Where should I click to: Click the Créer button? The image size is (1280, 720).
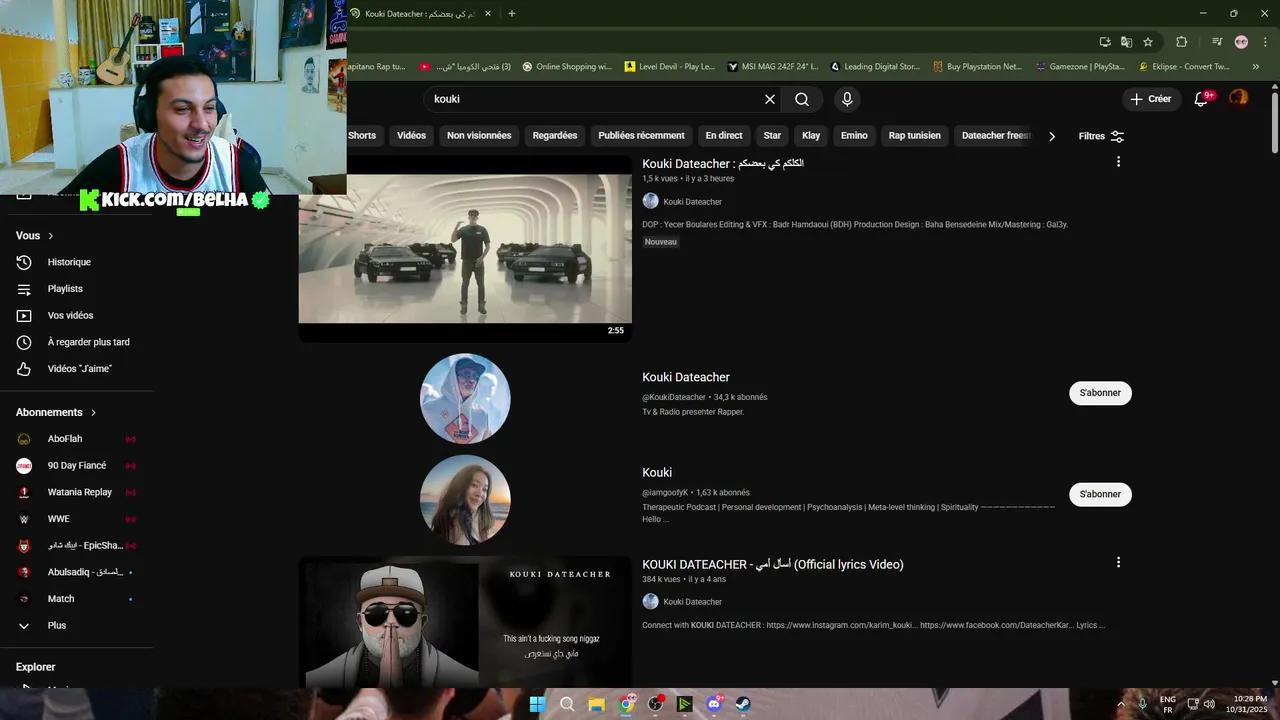click(1150, 99)
